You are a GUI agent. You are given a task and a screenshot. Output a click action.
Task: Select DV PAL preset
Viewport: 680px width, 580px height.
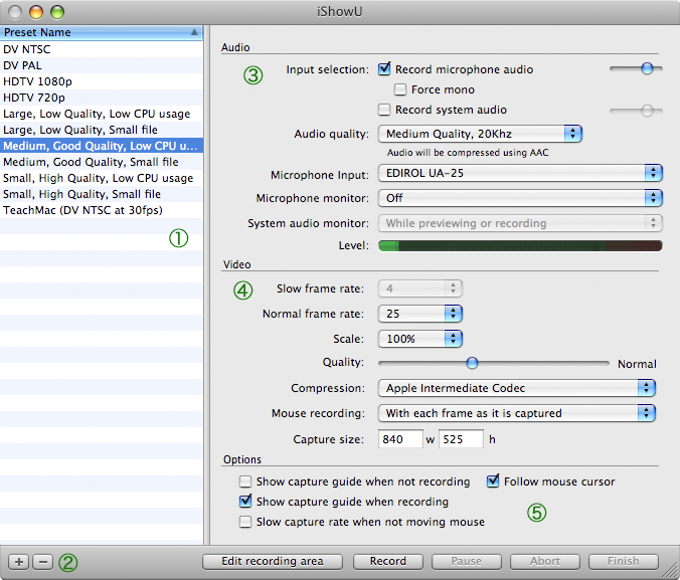pyautogui.click(x=101, y=65)
